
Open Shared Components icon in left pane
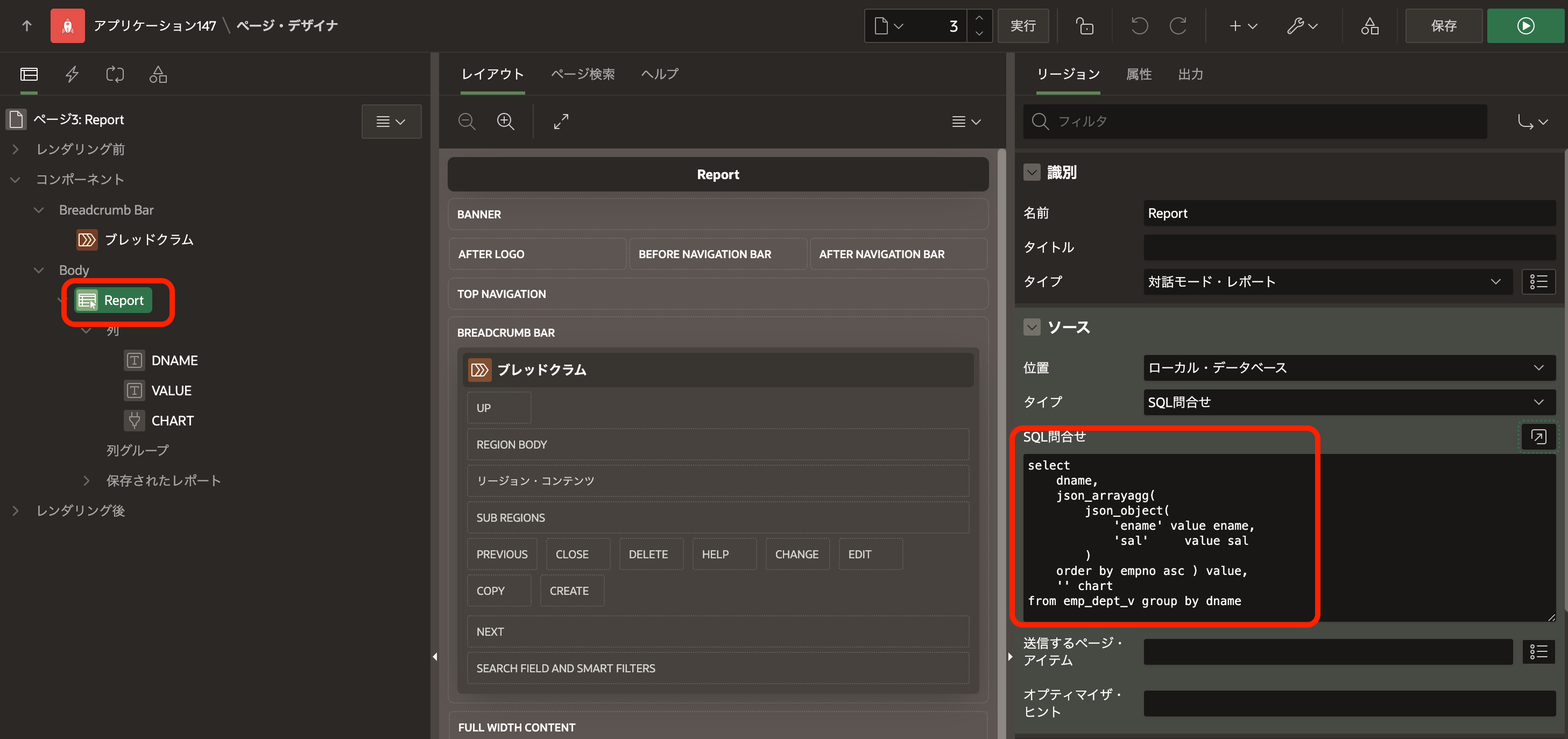click(x=158, y=74)
